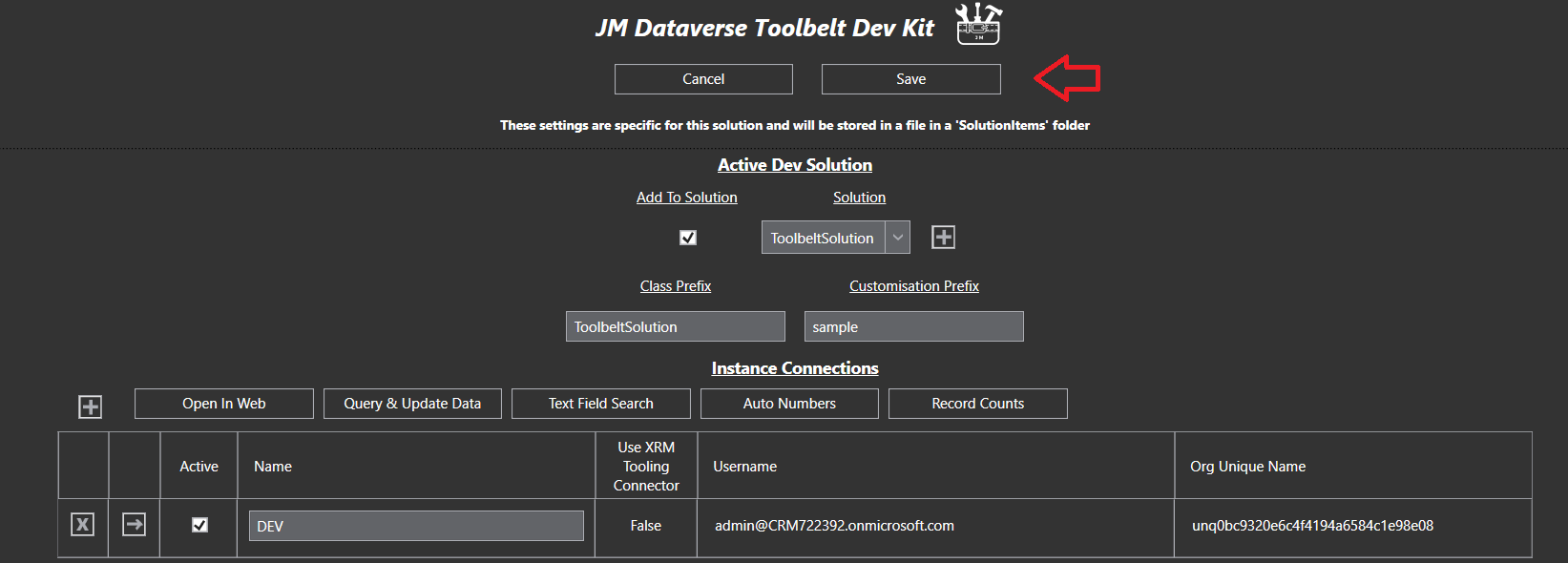
Task: Click the Customisation Prefix input box
Action: [913, 327]
